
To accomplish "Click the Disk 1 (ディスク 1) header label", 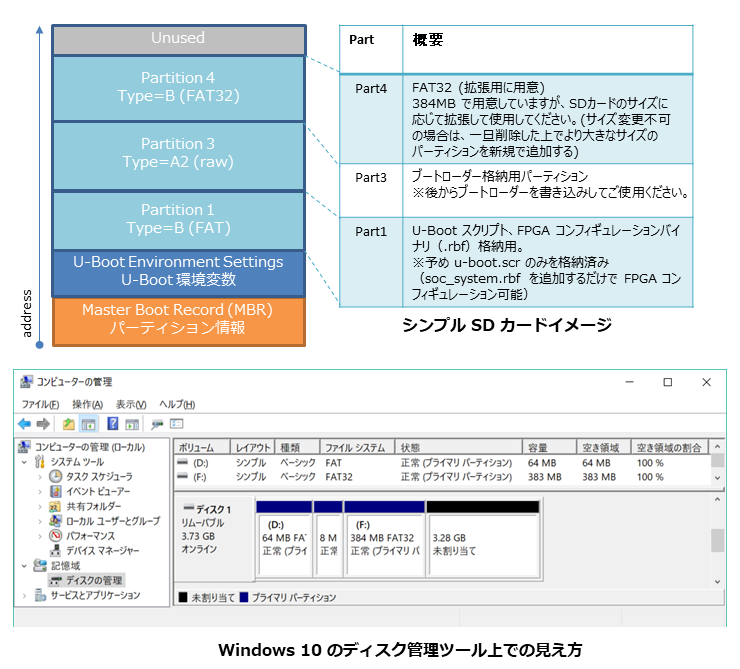I will click(208, 509).
